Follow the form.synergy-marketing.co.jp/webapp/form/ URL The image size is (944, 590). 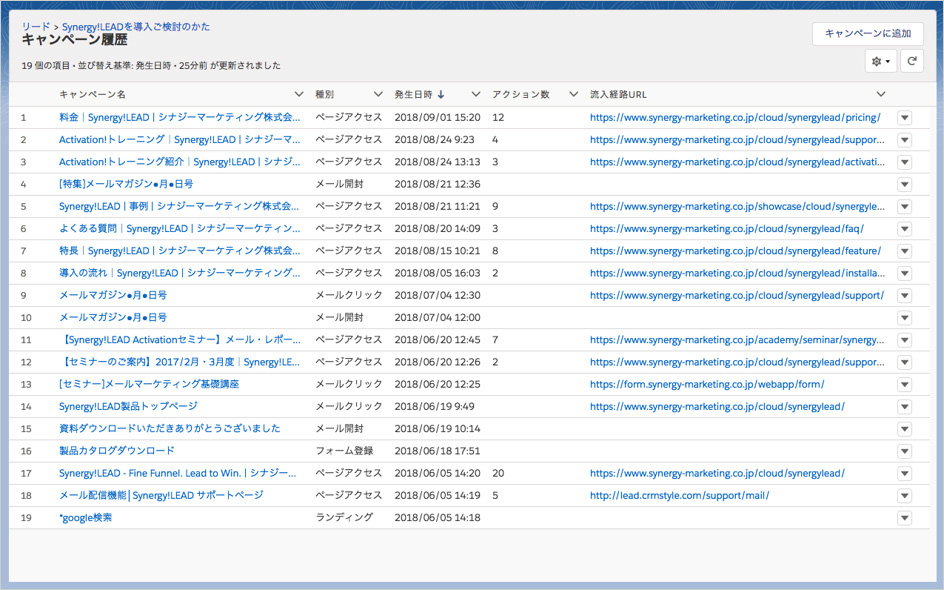(x=707, y=385)
